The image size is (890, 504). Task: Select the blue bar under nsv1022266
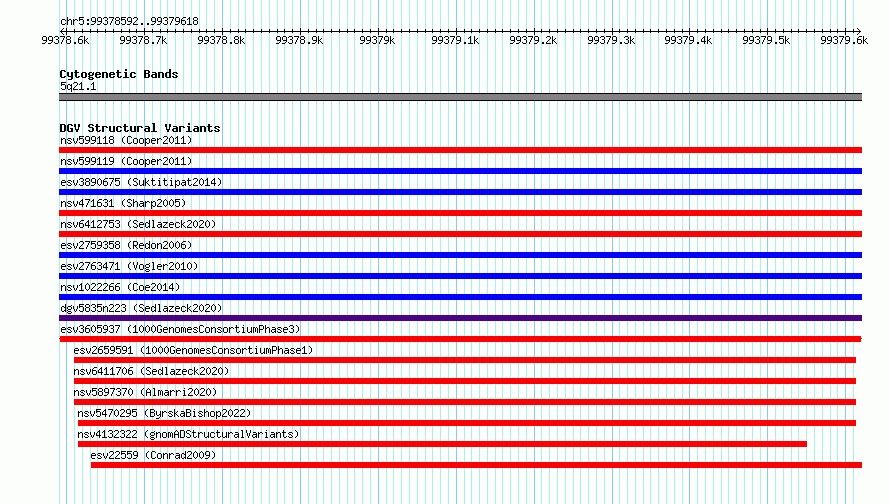tap(460, 297)
